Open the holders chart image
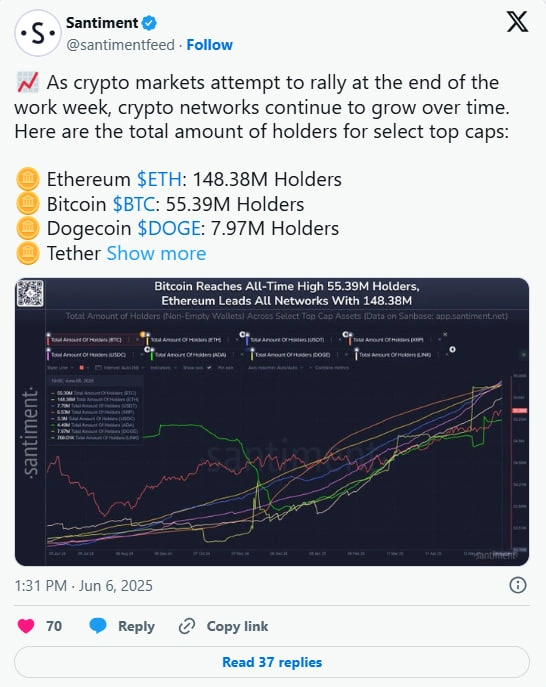The height and width of the screenshot is (687, 546). coord(272,421)
